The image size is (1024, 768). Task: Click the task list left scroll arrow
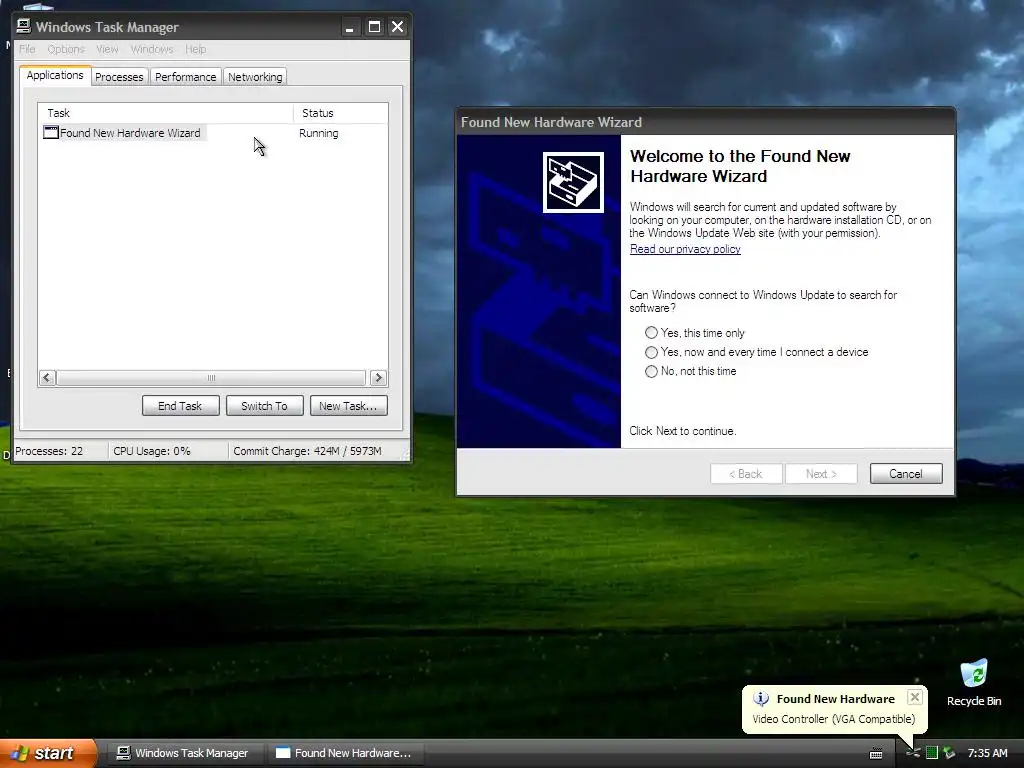click(46, 377)
